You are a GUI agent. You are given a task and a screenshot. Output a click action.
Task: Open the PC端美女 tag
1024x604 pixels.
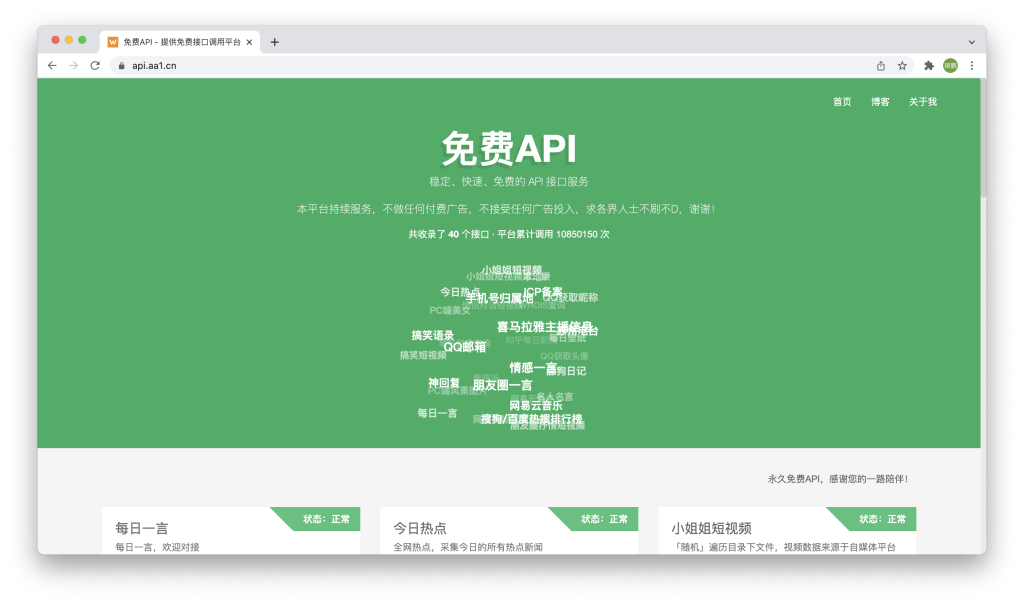pos(450,310)
